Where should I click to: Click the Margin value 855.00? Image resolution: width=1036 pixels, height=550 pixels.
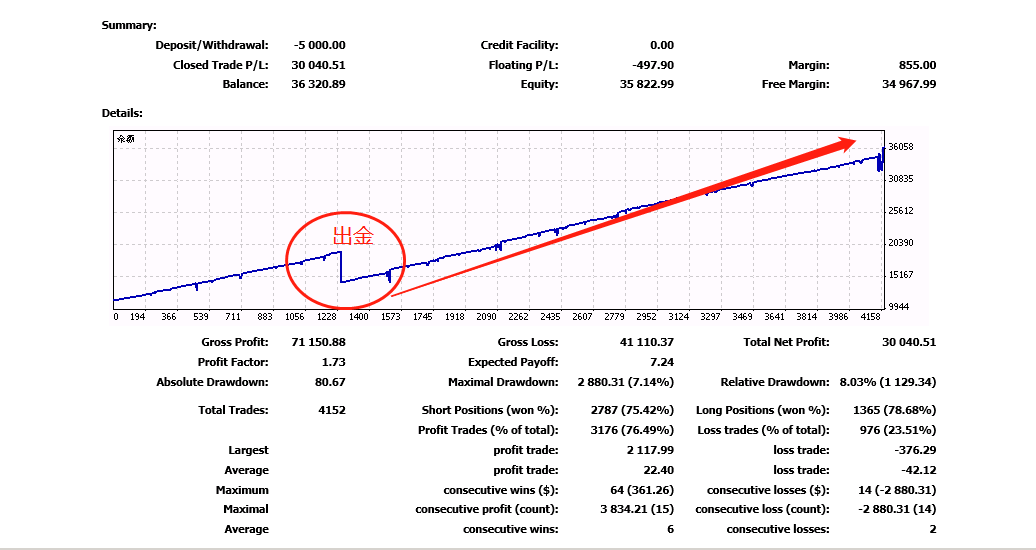[917, 65]
